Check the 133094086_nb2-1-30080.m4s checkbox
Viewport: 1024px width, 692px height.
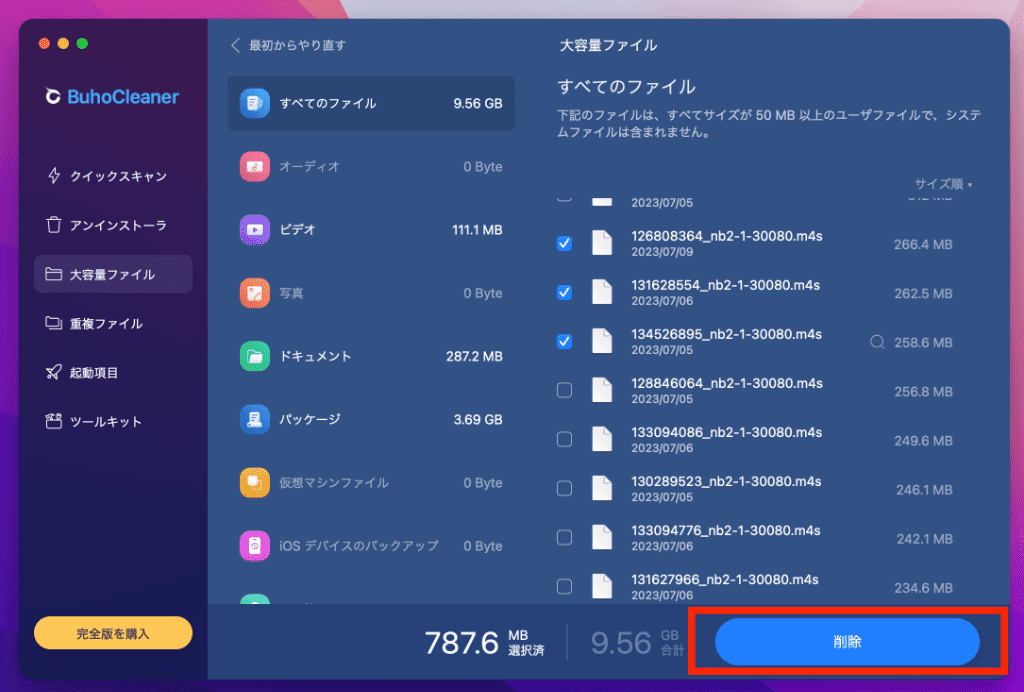pyautogui.click(x=564, y=439)
